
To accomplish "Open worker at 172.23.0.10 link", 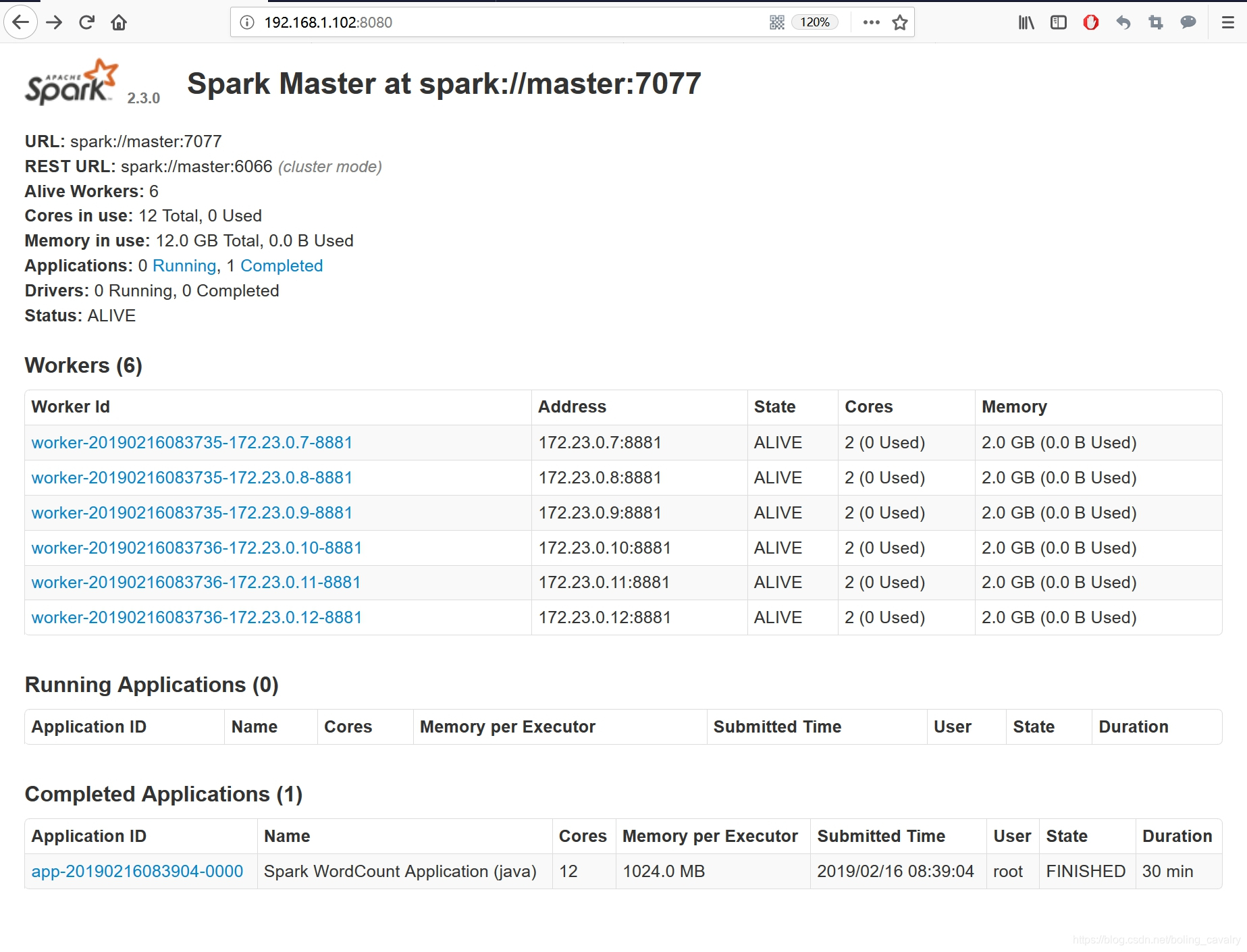I will (x=196, y=548).
